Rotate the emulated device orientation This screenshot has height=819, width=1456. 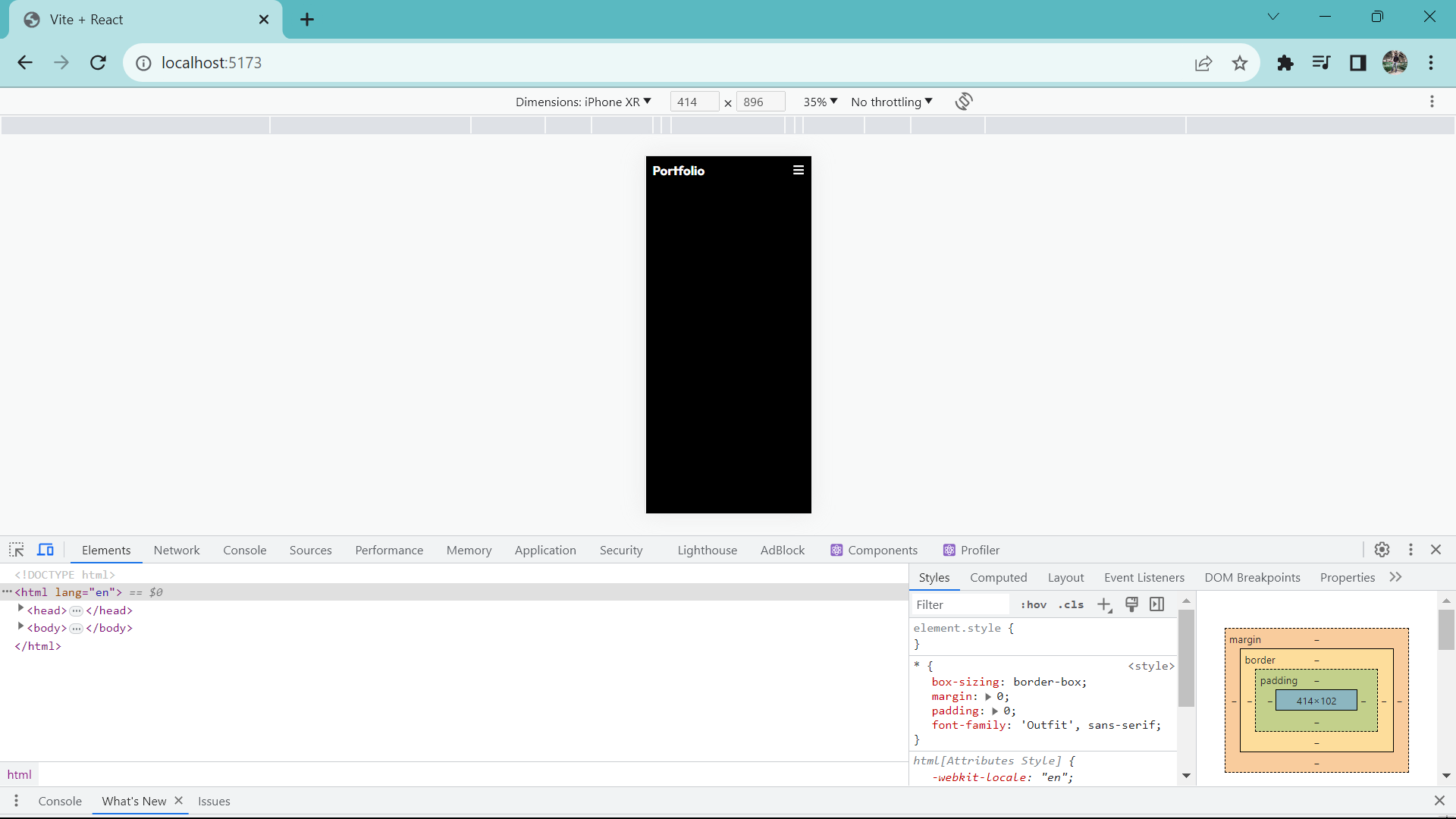964,101
